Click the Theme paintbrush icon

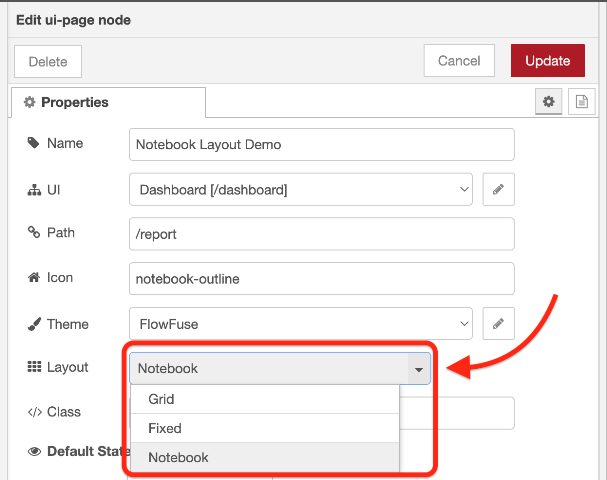(x=34, y=324)
